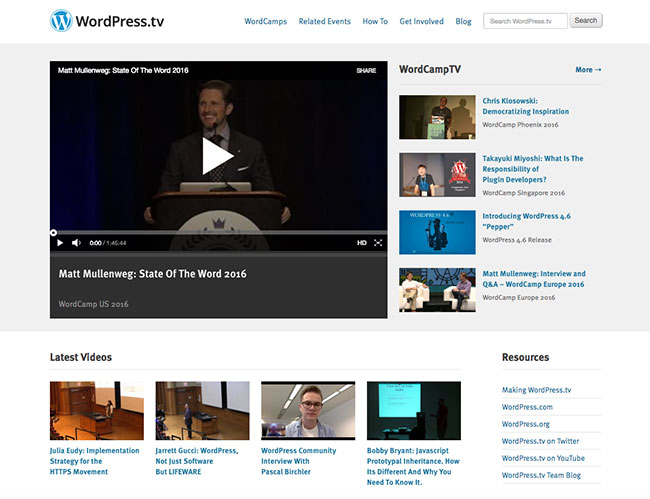
Task: Open Julia Eudy video thumbnail
Action: 97,411
